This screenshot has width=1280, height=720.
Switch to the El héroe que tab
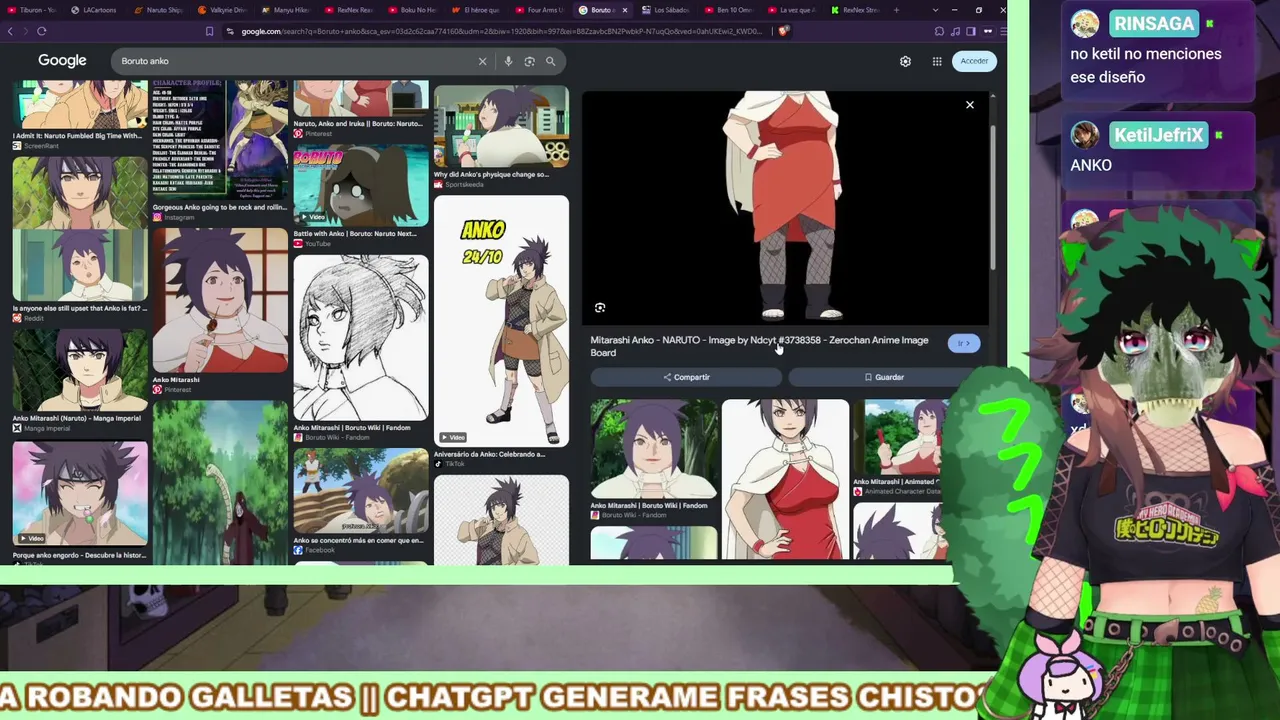476,10
